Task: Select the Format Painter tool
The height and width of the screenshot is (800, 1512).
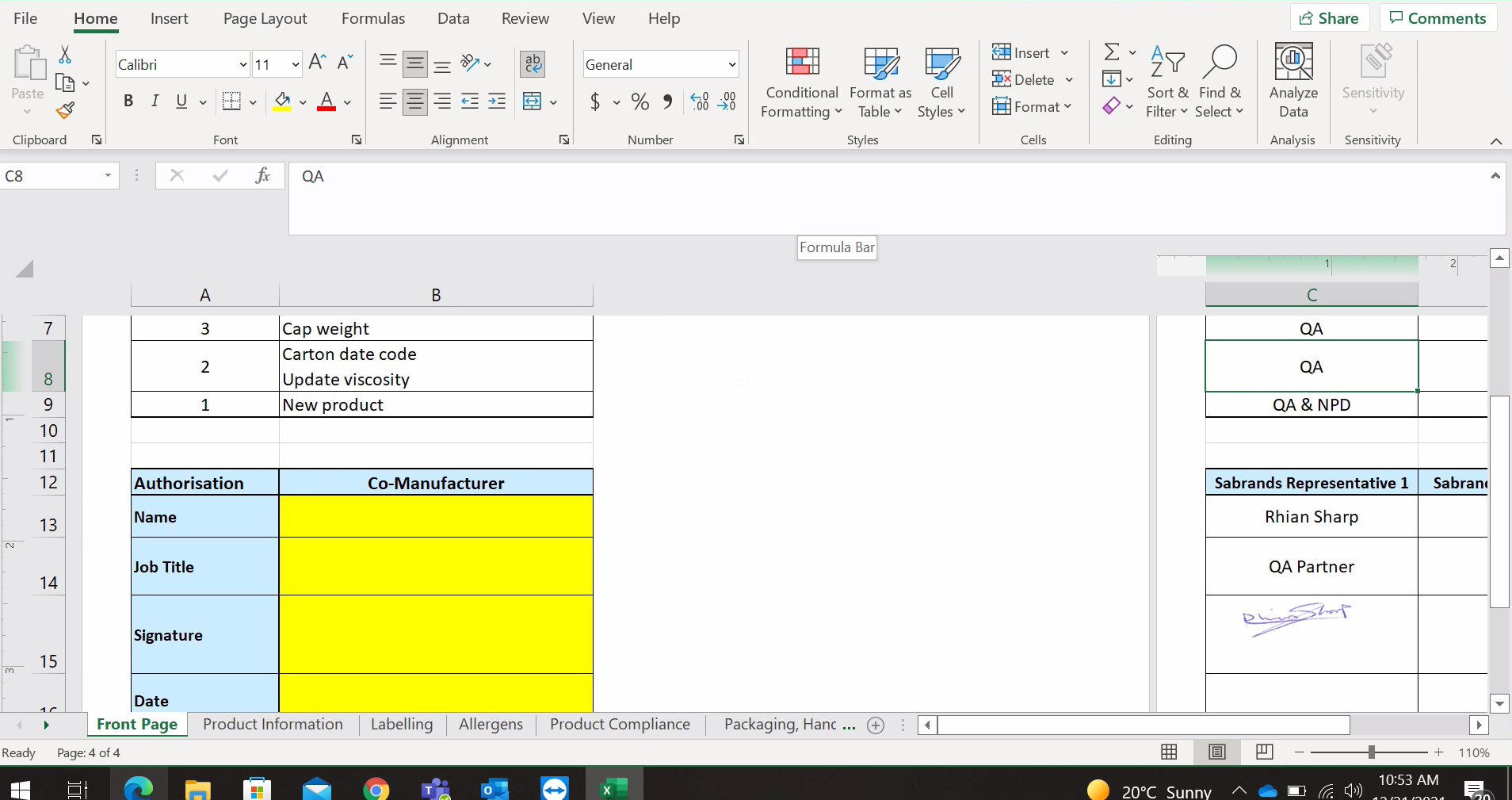Action: pos(66,110)
